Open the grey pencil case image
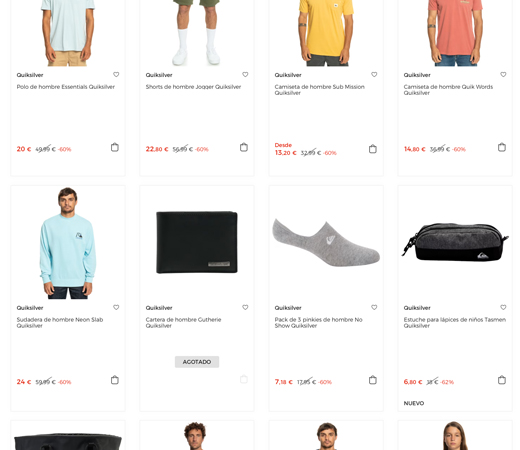This screenshot has width=520, height=450. (455, 242)
